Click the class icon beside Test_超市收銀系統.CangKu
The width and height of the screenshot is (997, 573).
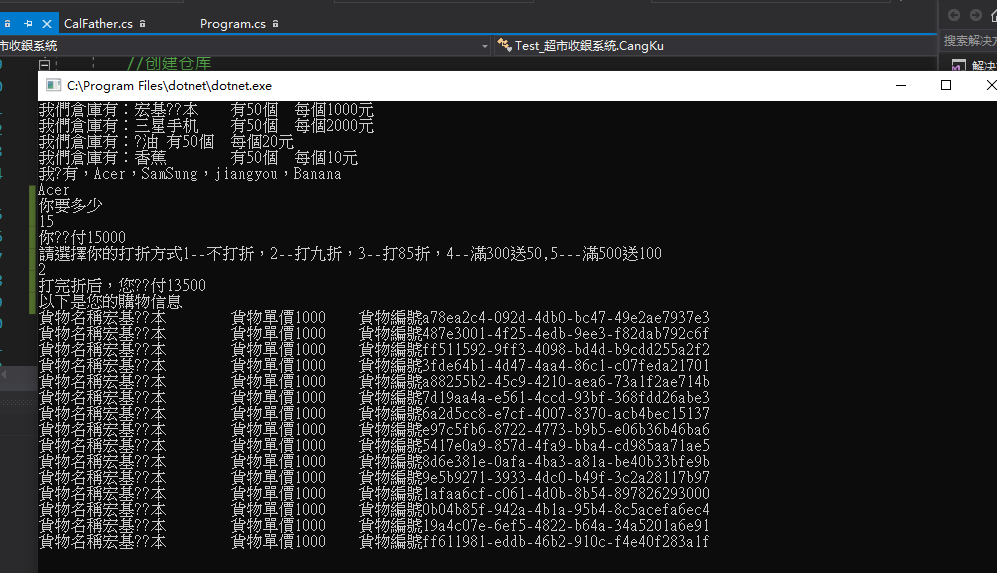[x=504, y=45]
